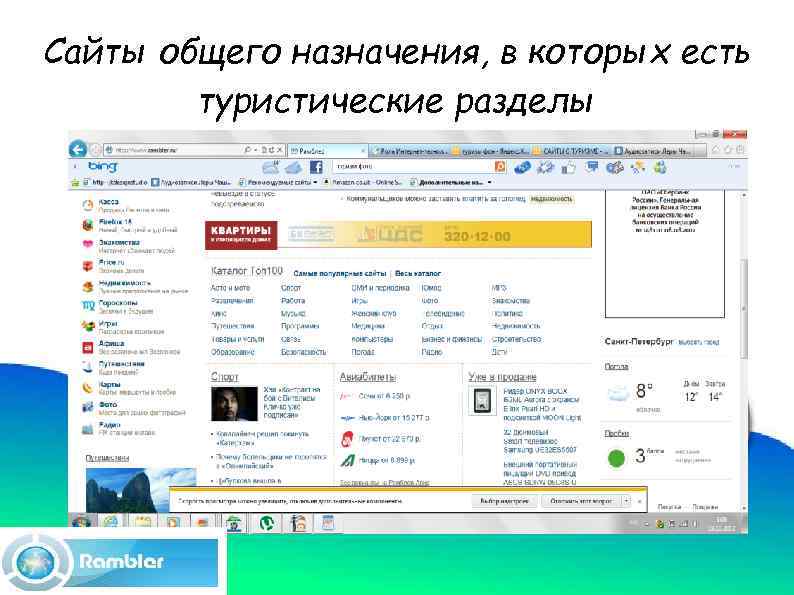Viewport: 794px width, 595px height.
Task: Open Работа catalog category
Action: (x=293, y=300)
